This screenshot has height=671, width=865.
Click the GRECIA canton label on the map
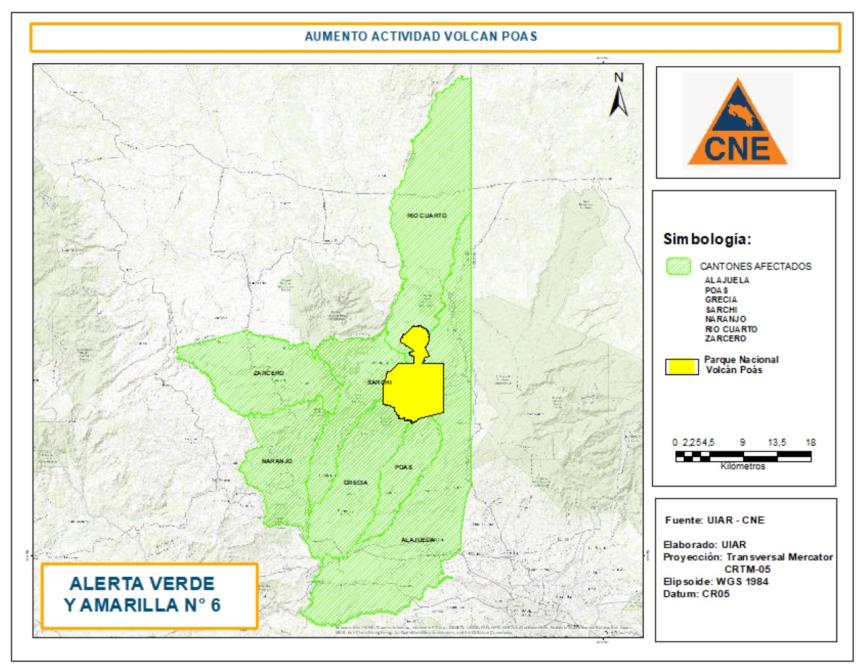355,482
